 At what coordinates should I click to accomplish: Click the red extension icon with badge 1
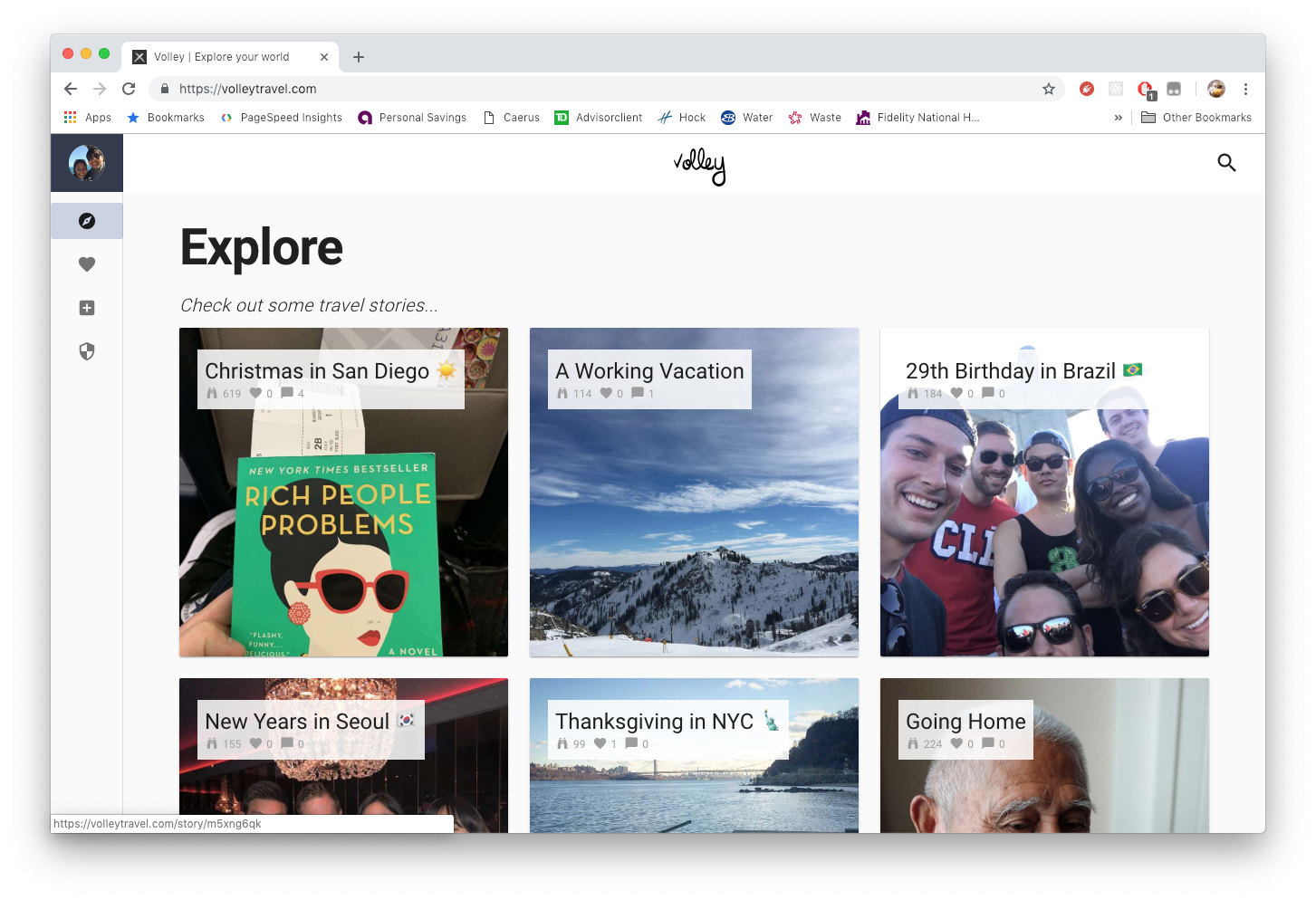tap(1146, 90)
